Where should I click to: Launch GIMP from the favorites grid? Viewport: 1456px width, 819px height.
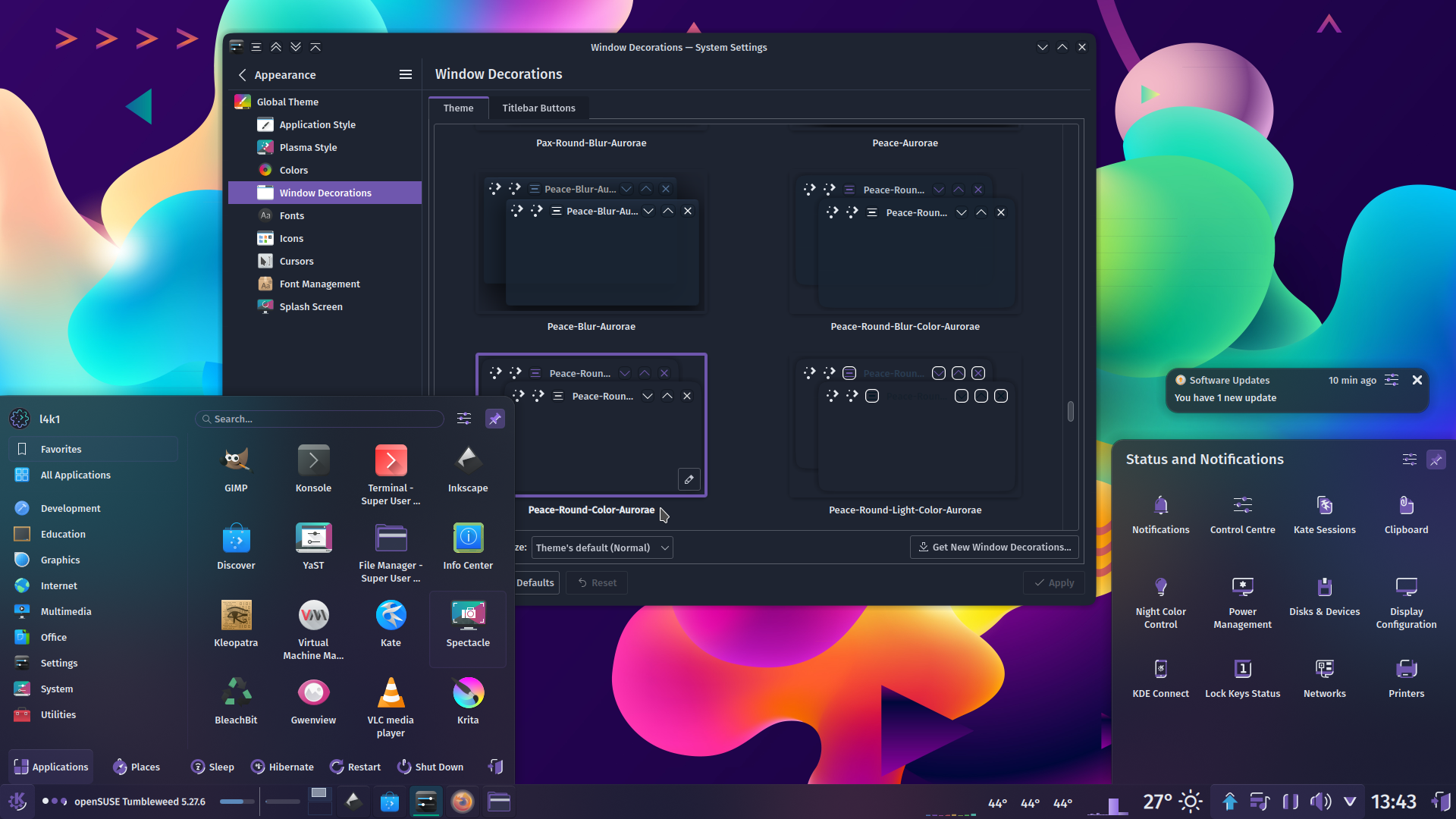[236, 470]
